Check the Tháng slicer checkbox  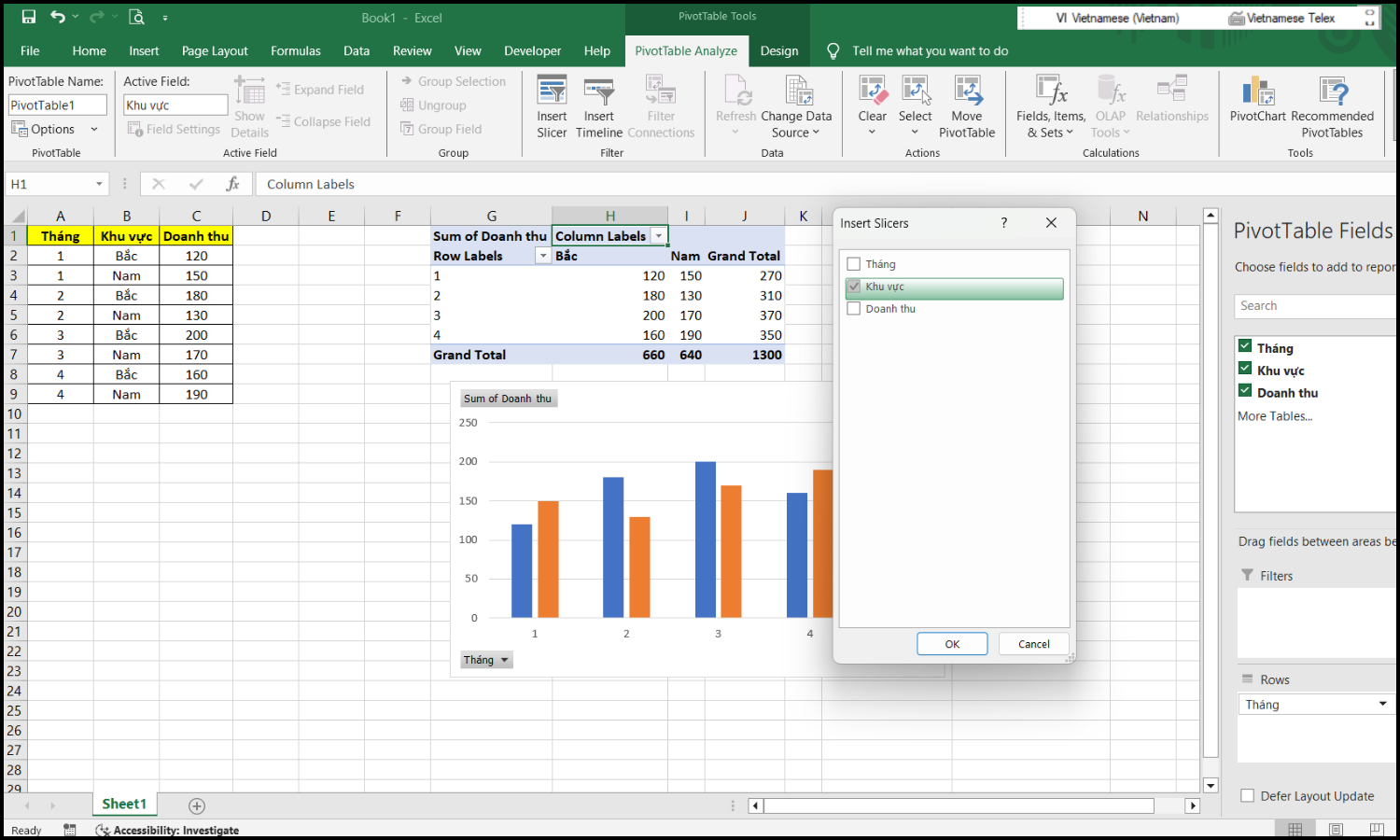click(853, 264)
